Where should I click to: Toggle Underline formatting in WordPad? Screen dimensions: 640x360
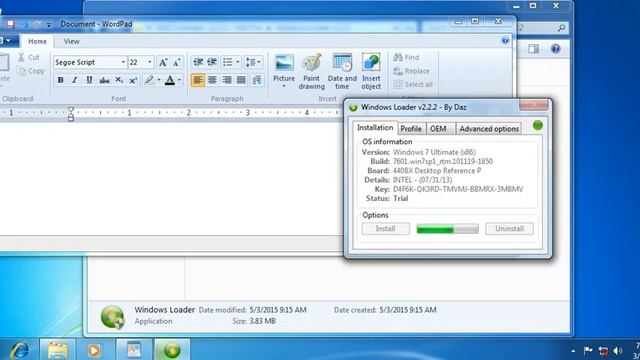point(89,80)
